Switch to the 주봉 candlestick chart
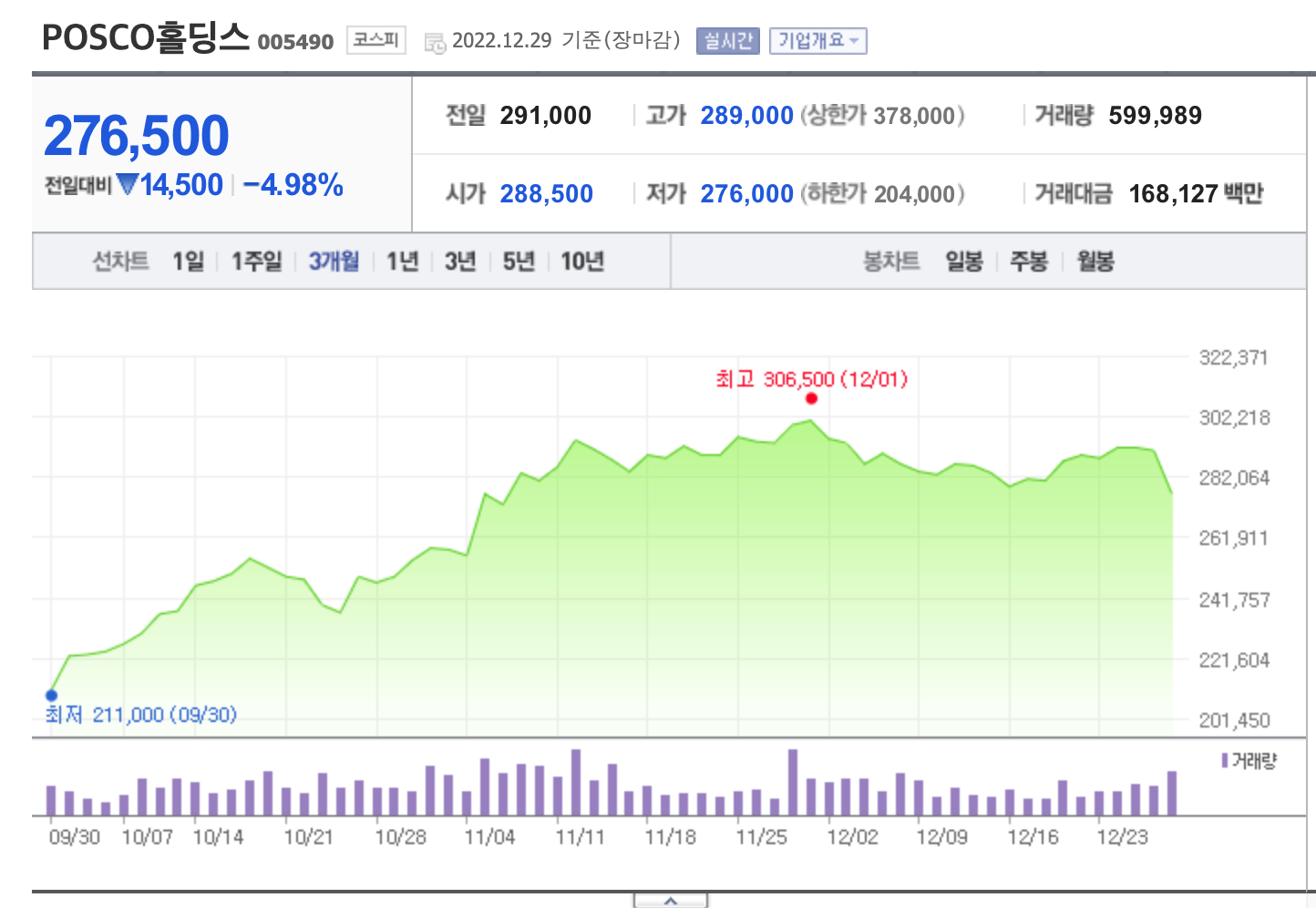 [x=1029, y=262]
